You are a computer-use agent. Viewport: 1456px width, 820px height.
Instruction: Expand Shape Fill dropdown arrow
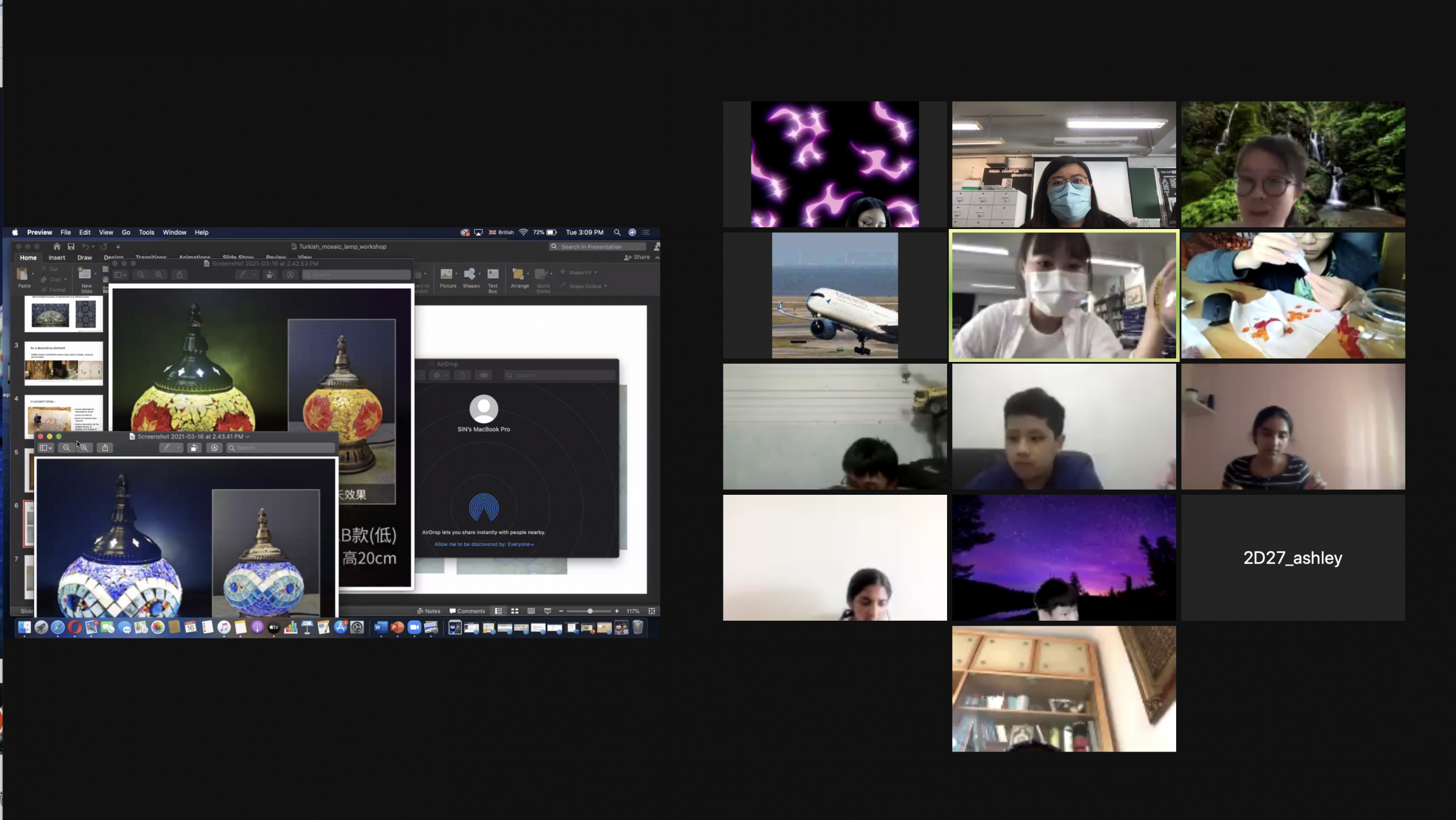point(596,273)
